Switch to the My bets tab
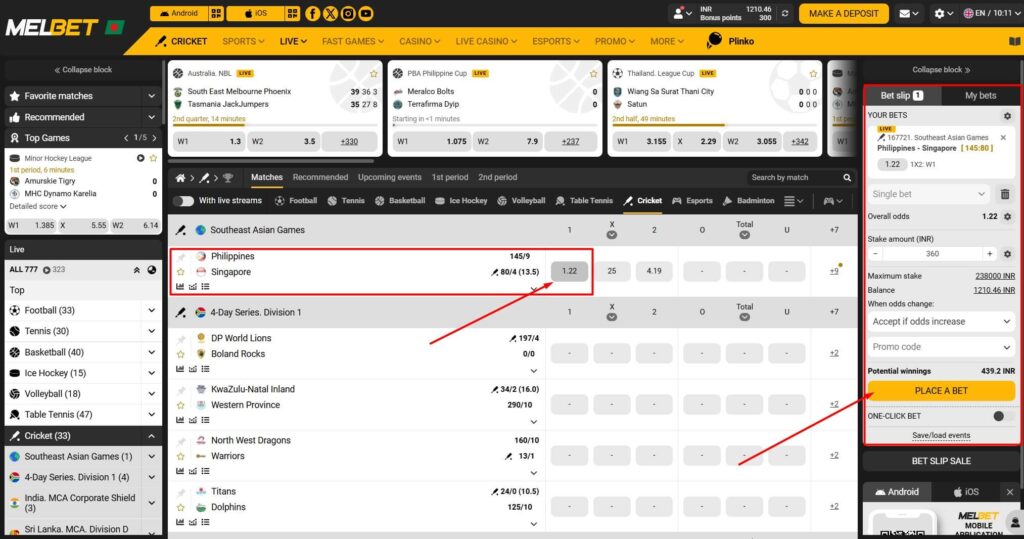Image resolution: width=1024 pixels, height=539 pixels. coord(980,95)
